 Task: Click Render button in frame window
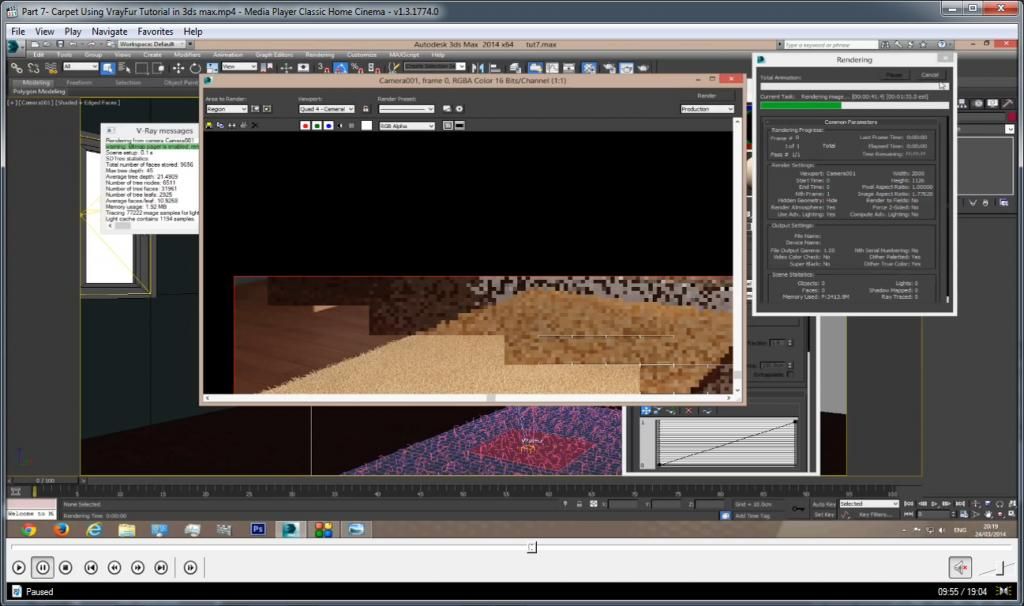coord(707,96)
